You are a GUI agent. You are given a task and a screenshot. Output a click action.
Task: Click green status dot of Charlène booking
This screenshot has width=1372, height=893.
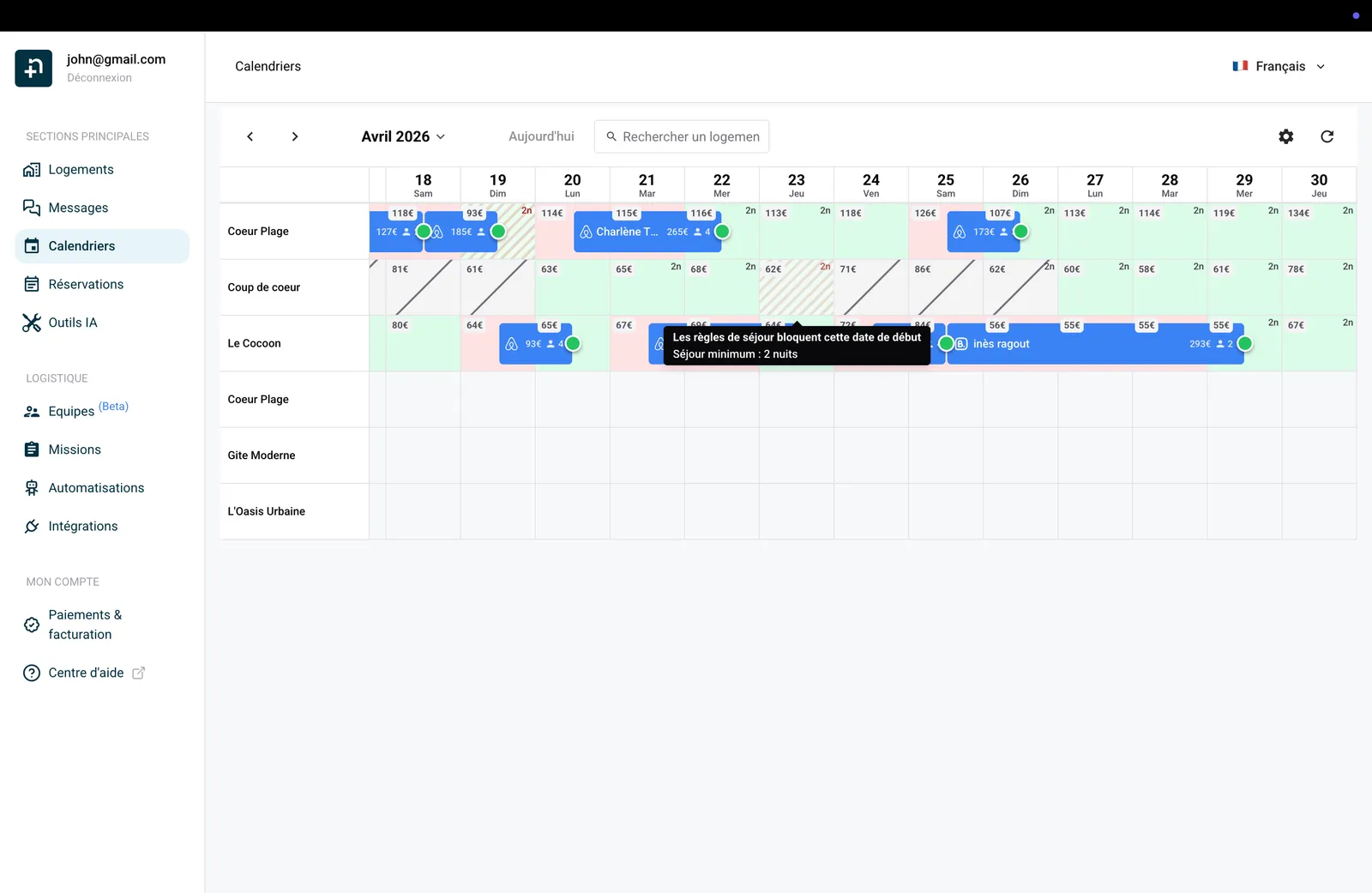[722, 232]
